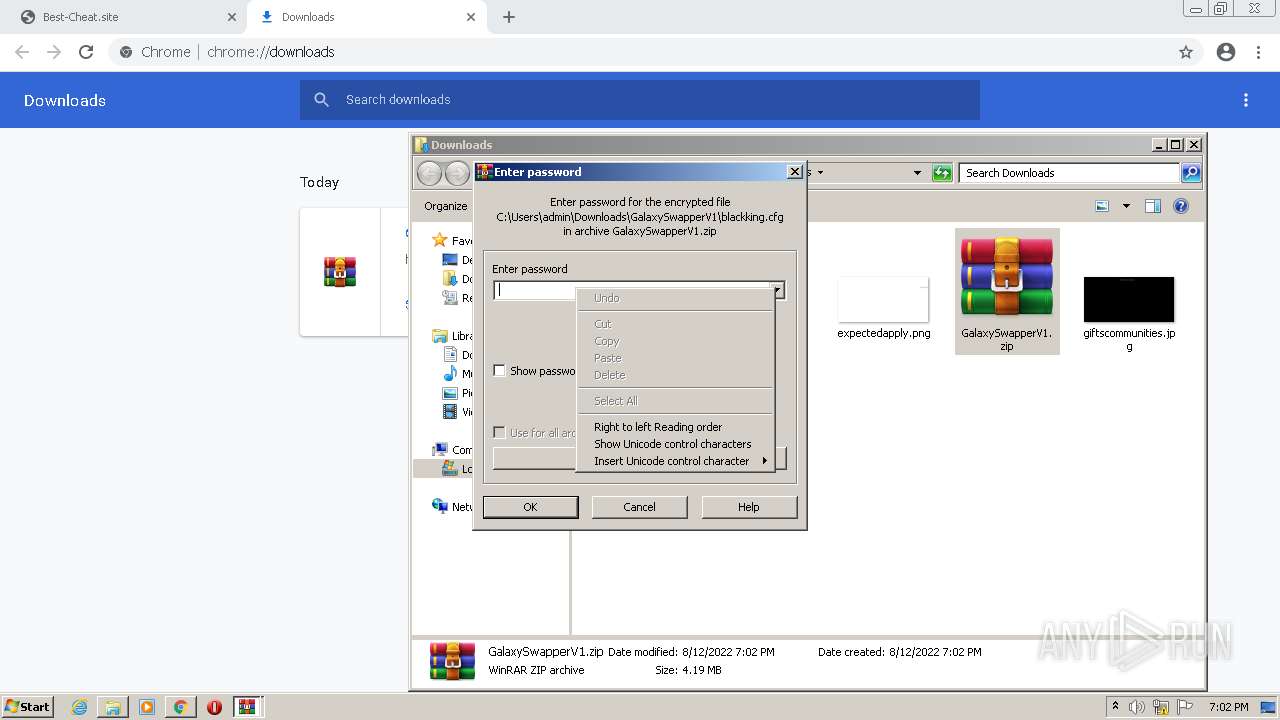Change the Explorer view icon
This screenshot has width=1280, height=720.
(1102, 206)
